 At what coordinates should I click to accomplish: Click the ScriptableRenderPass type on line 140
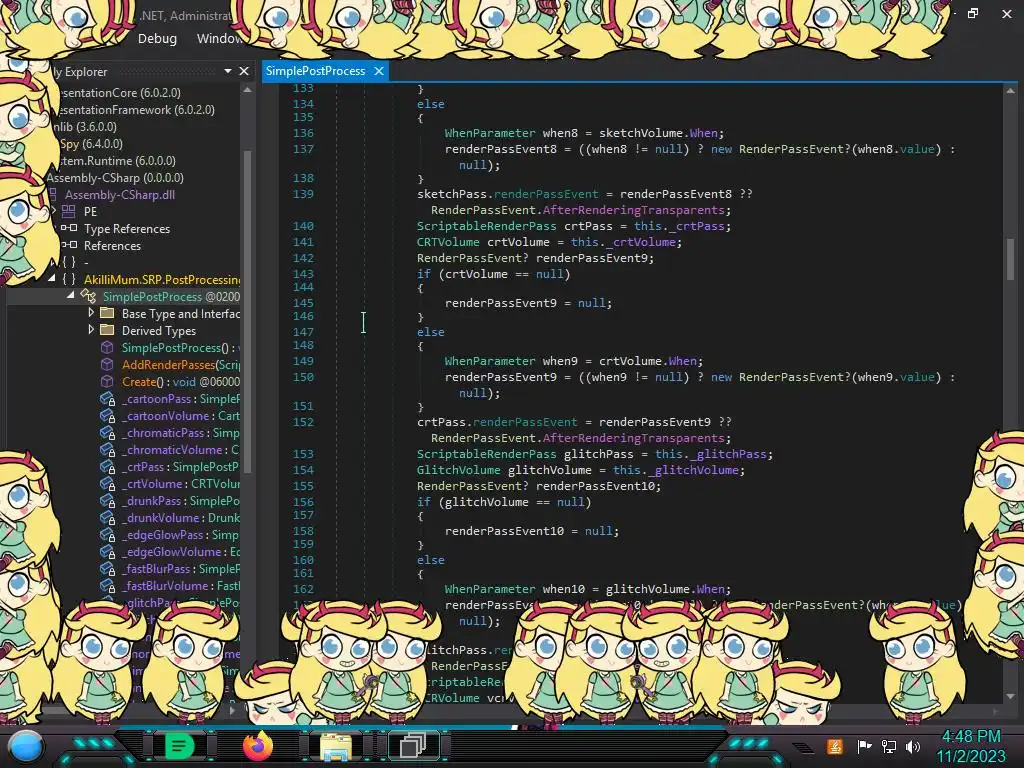point(487,226)
